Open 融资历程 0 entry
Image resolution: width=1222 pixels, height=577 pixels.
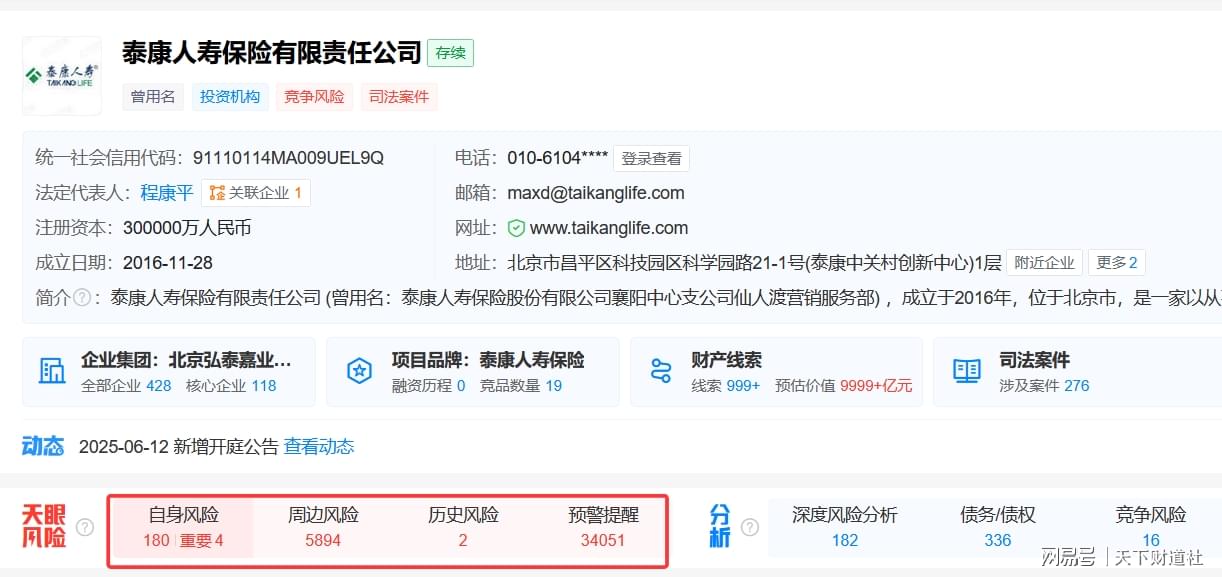pyautogui.click(x=428, y=386)
